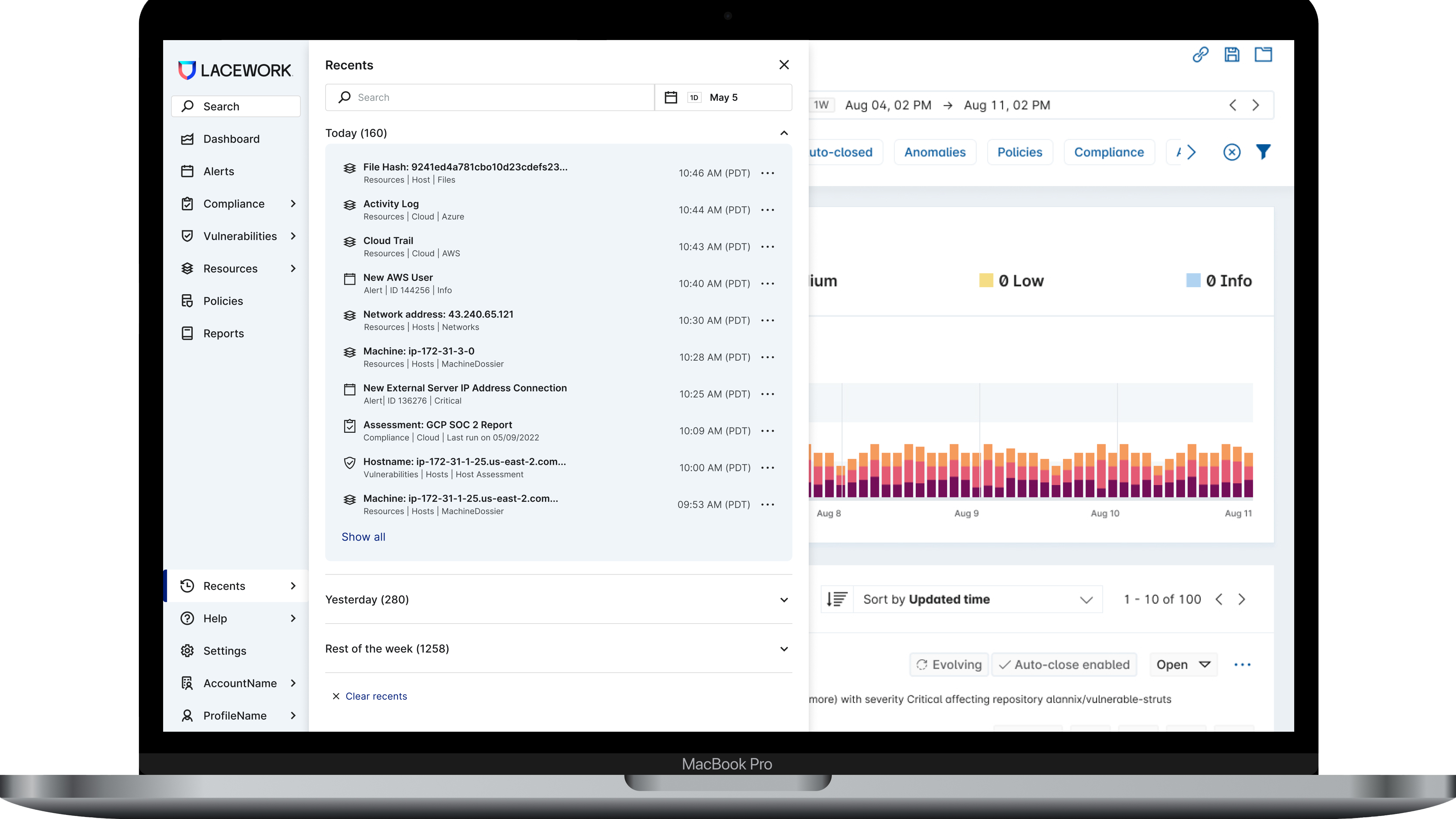
Task: Click Clear recents link
Action: [370, 696]
